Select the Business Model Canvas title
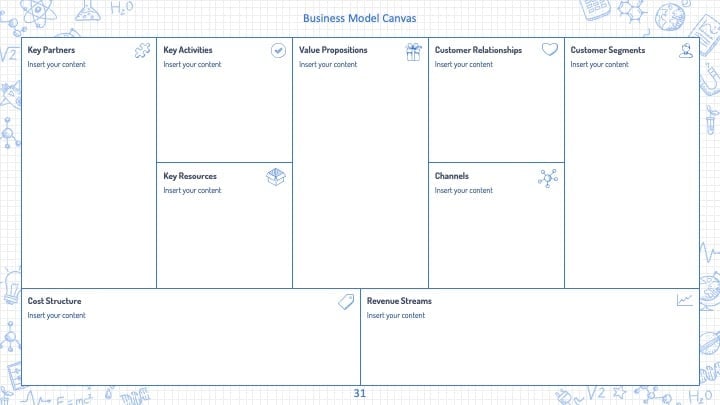This screenshot has width=720, height=405. [x=360, y=18]
